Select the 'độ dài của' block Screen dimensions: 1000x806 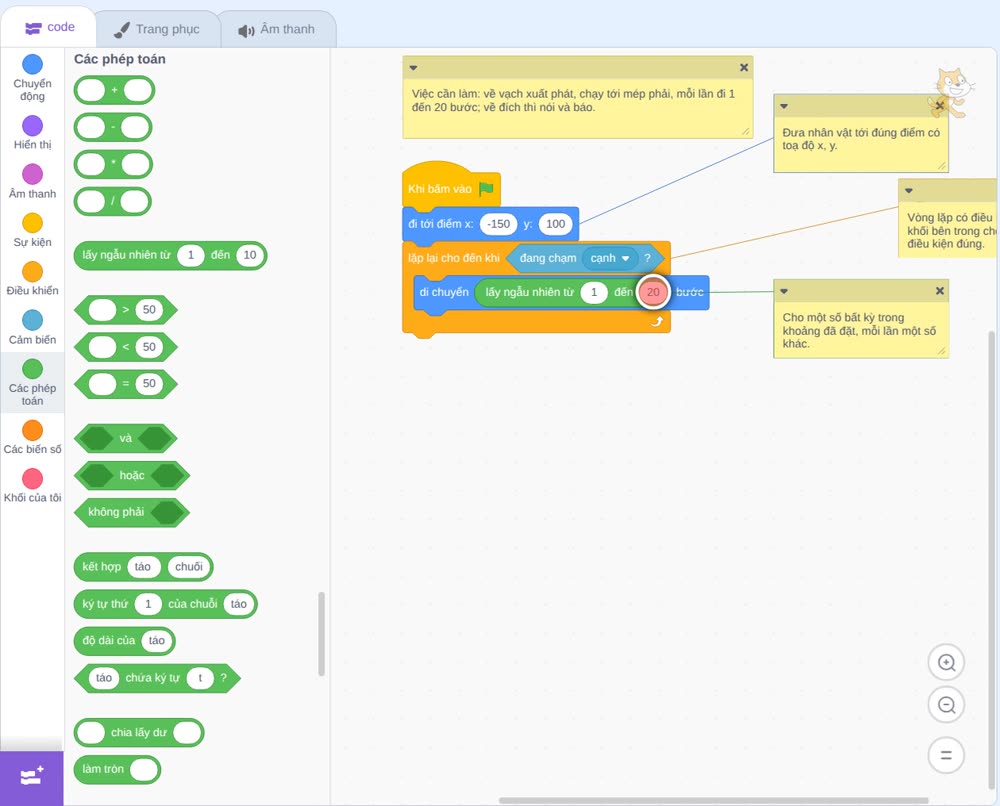[x=124, y=641]
